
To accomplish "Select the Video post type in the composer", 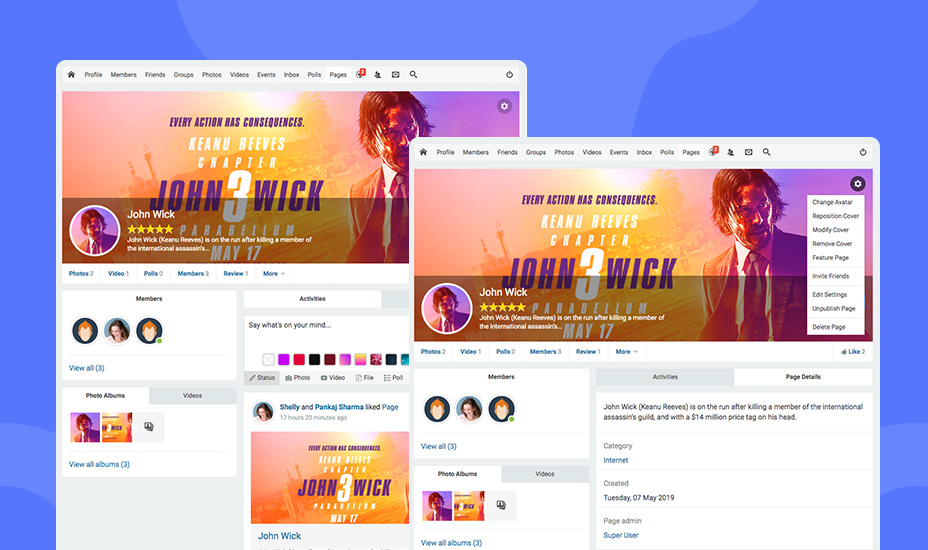I will (333, 378).
